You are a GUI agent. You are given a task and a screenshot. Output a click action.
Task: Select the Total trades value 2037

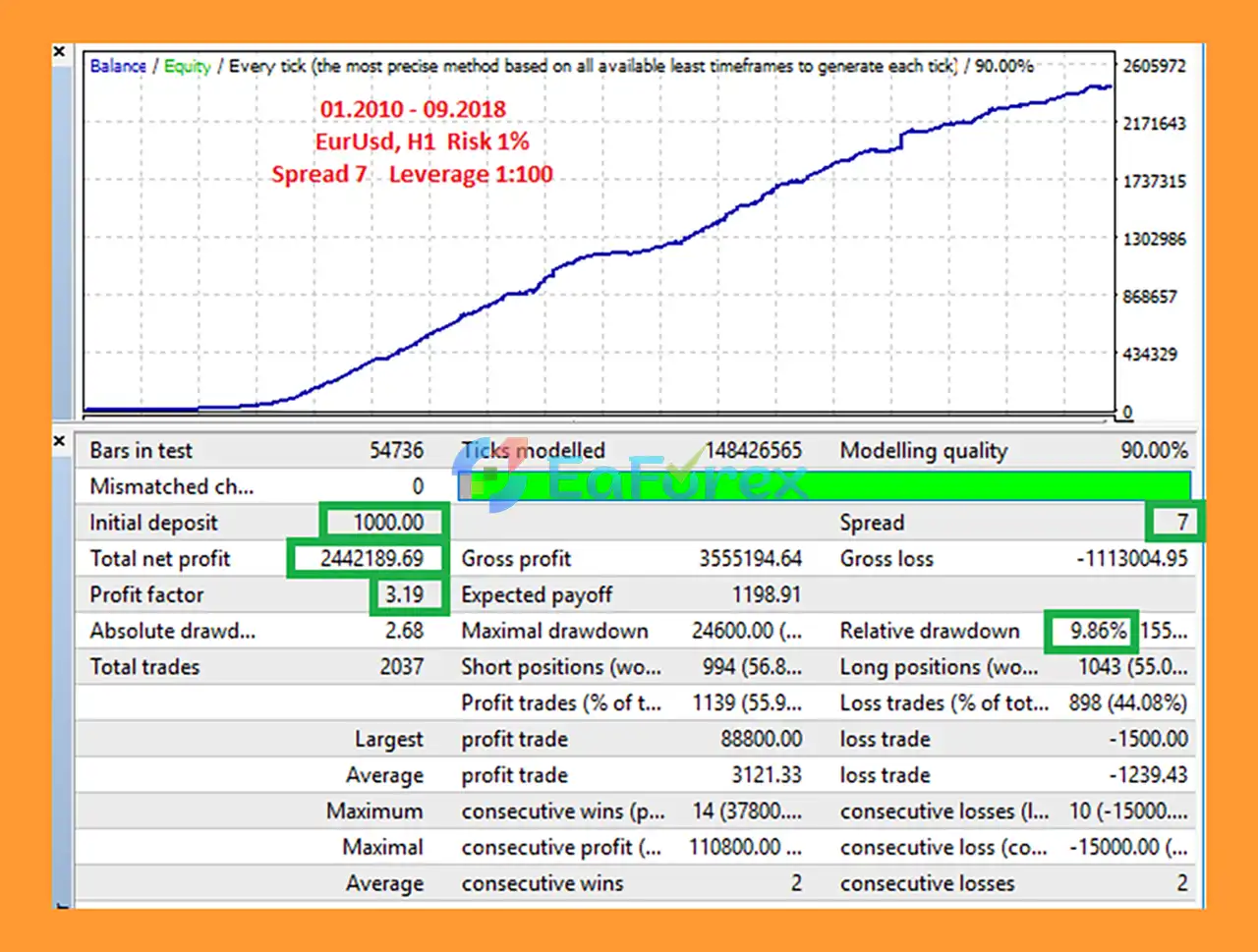[401, 667]
